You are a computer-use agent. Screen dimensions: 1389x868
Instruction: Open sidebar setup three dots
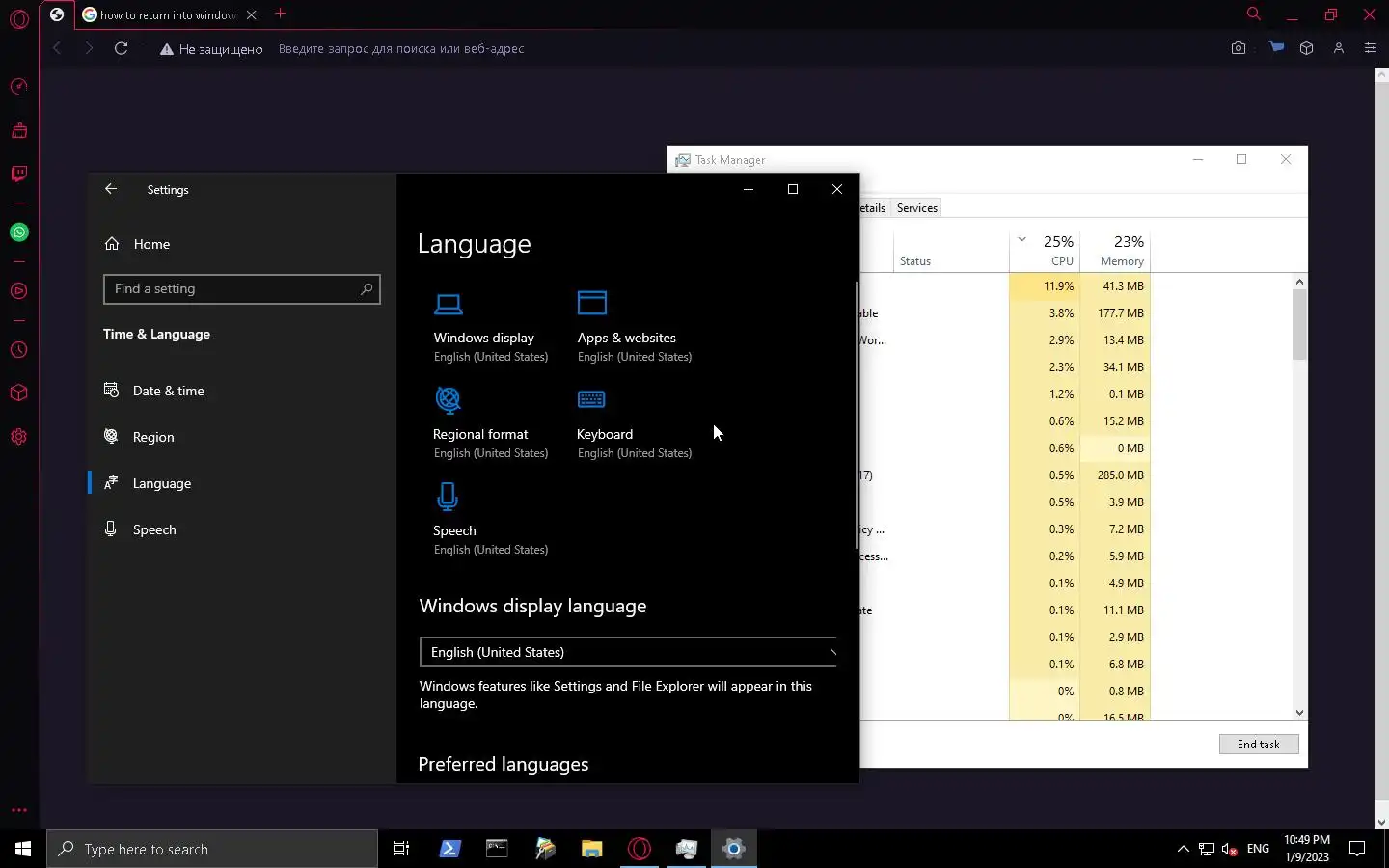(19, 810)
